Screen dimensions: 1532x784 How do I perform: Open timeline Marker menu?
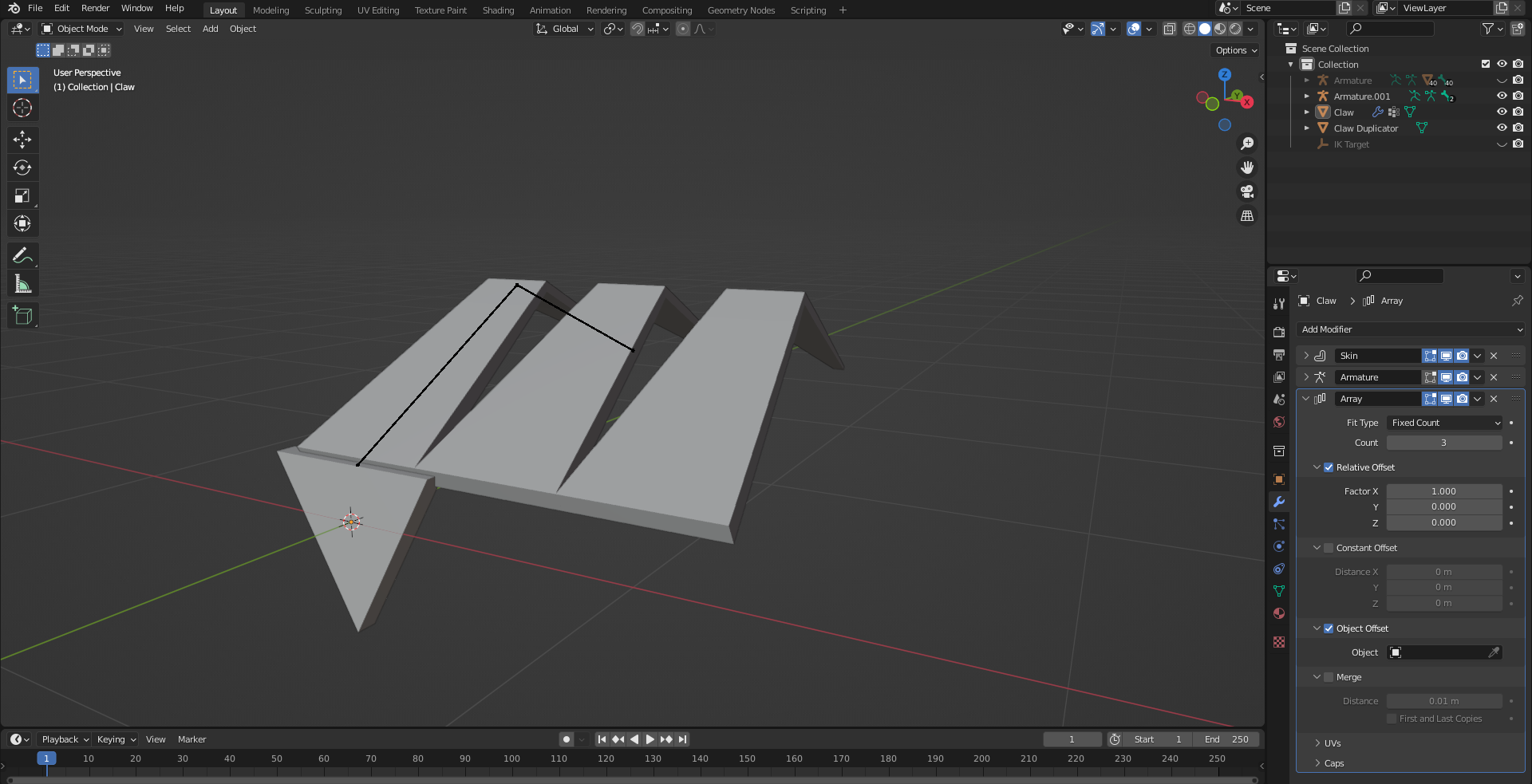pos(191,739)
